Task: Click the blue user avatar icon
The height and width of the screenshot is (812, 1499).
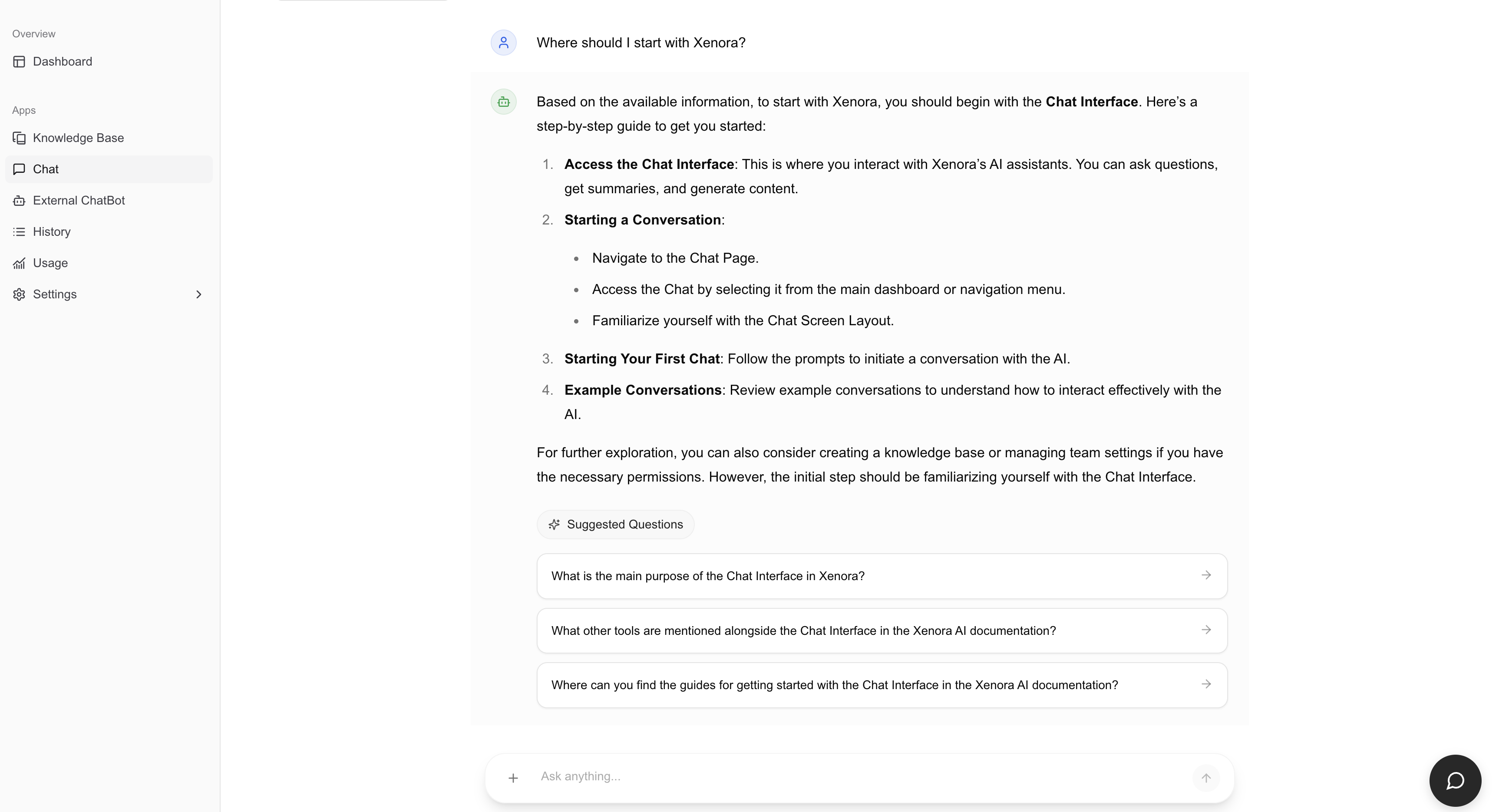Action: tap(504, 43)
